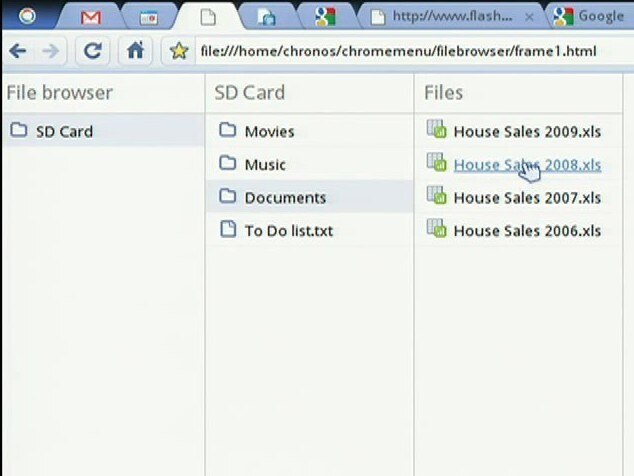Open the Google tab next to the flash tab
This screenshot has height=476, width=634.
325,17
